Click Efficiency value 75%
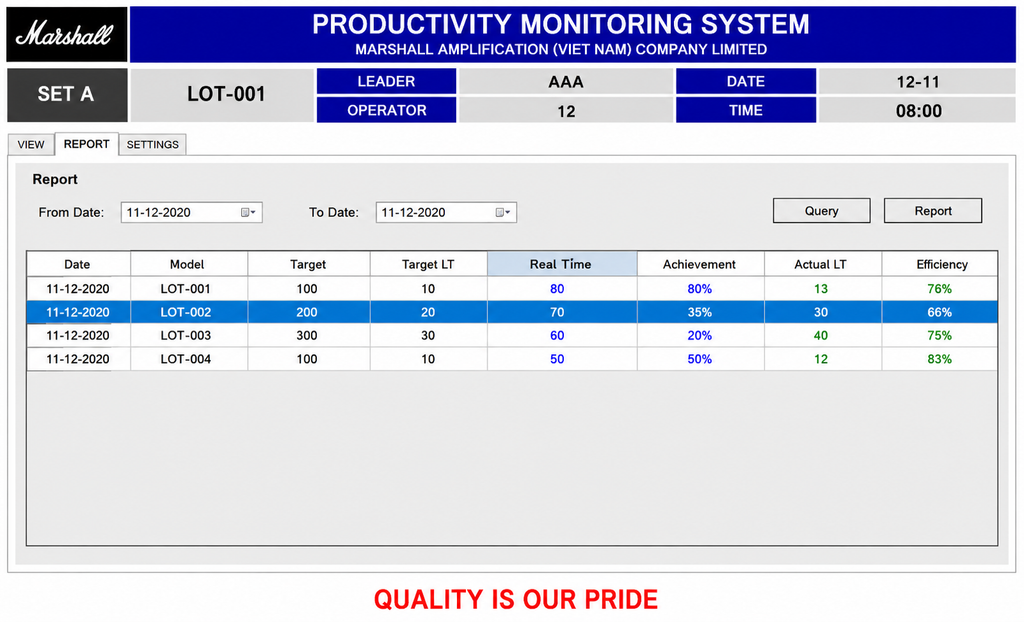The width and height of the screenshot is (1024, 622). (x=939, y=336)
